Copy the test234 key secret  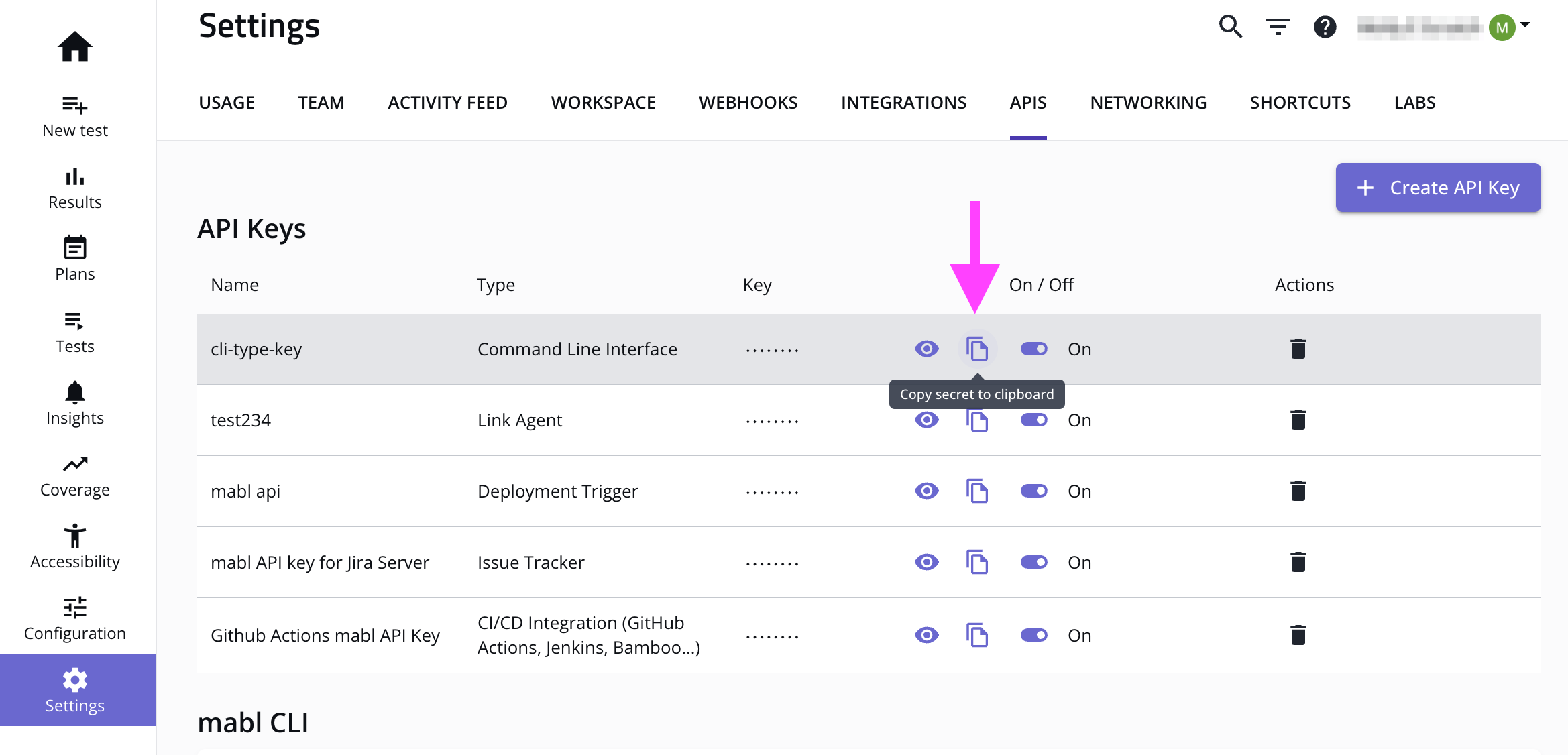coord(977,422)
